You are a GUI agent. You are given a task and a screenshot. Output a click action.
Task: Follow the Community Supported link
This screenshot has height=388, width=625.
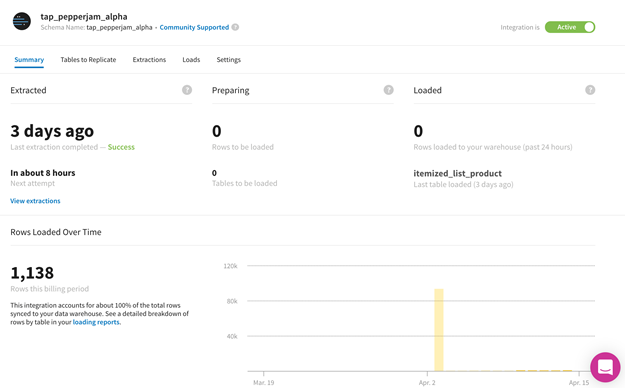[x=194, y=27]
